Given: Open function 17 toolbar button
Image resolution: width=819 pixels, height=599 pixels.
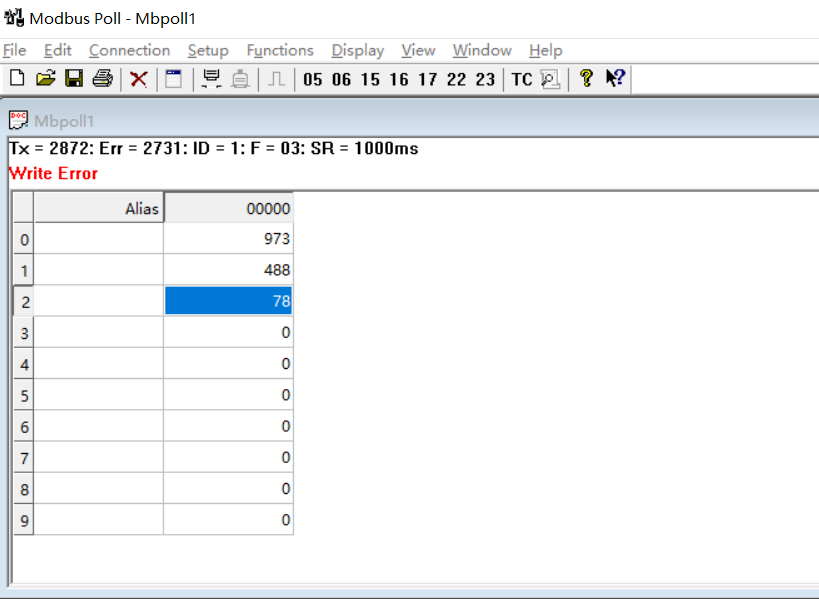Looking at the screenshot, I should [x=427, y=79].
